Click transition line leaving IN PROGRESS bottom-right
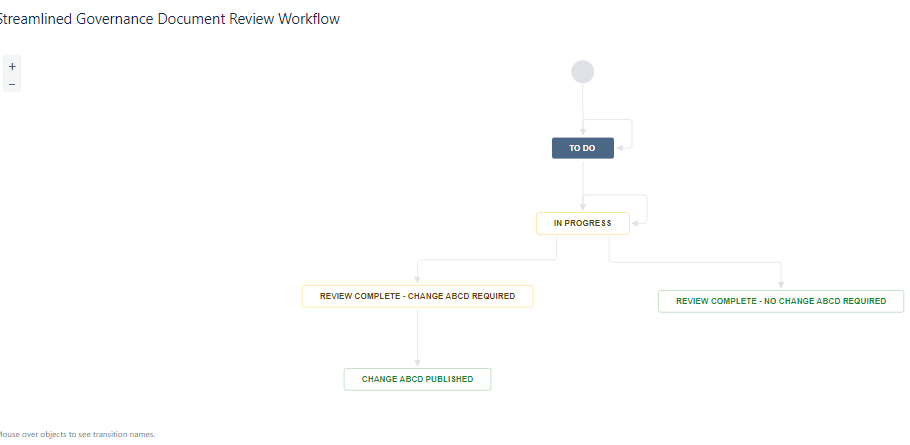The height and width of the screenshot is (445, 910). (x=700, y=263)
